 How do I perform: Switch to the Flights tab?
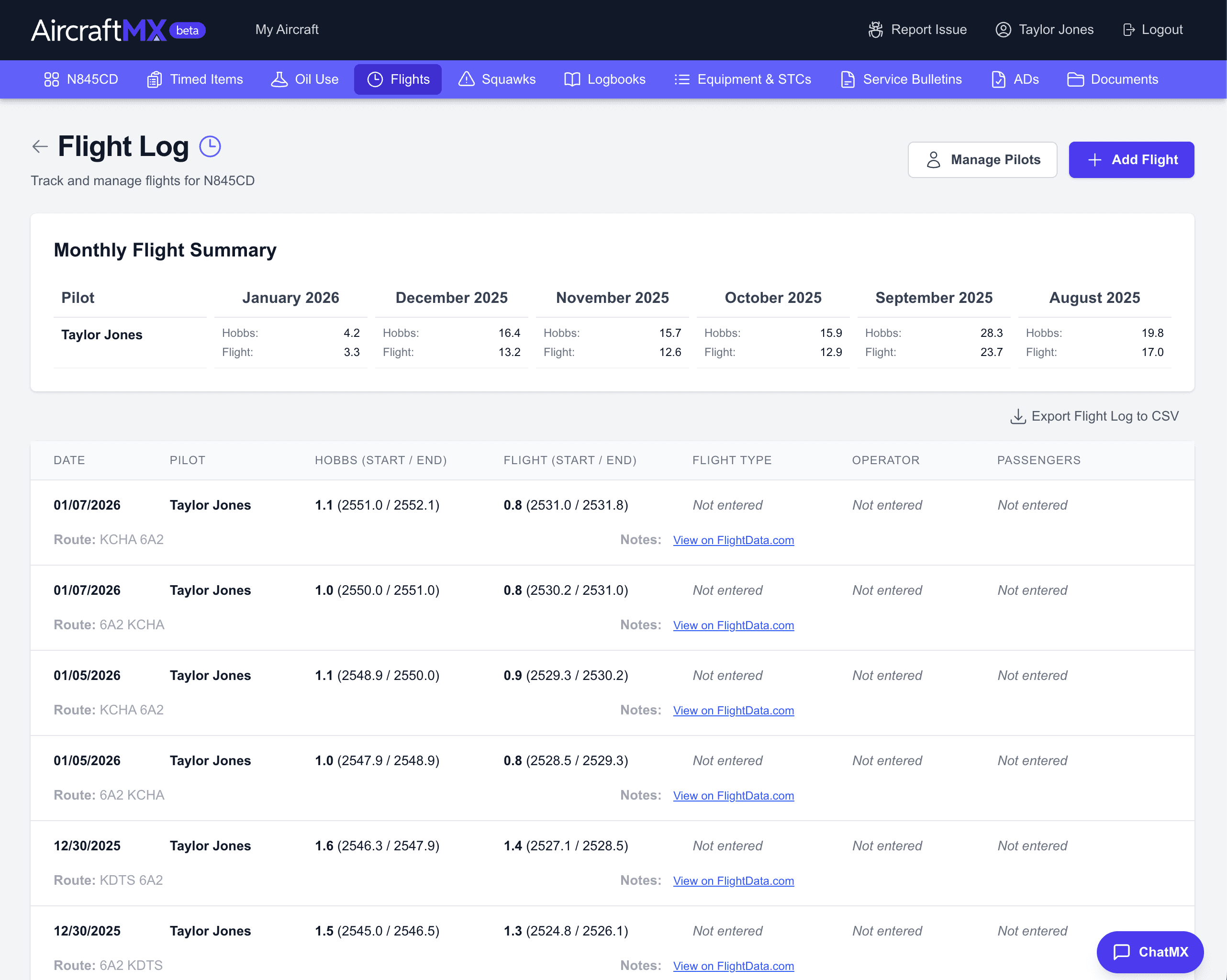point(397,79)
